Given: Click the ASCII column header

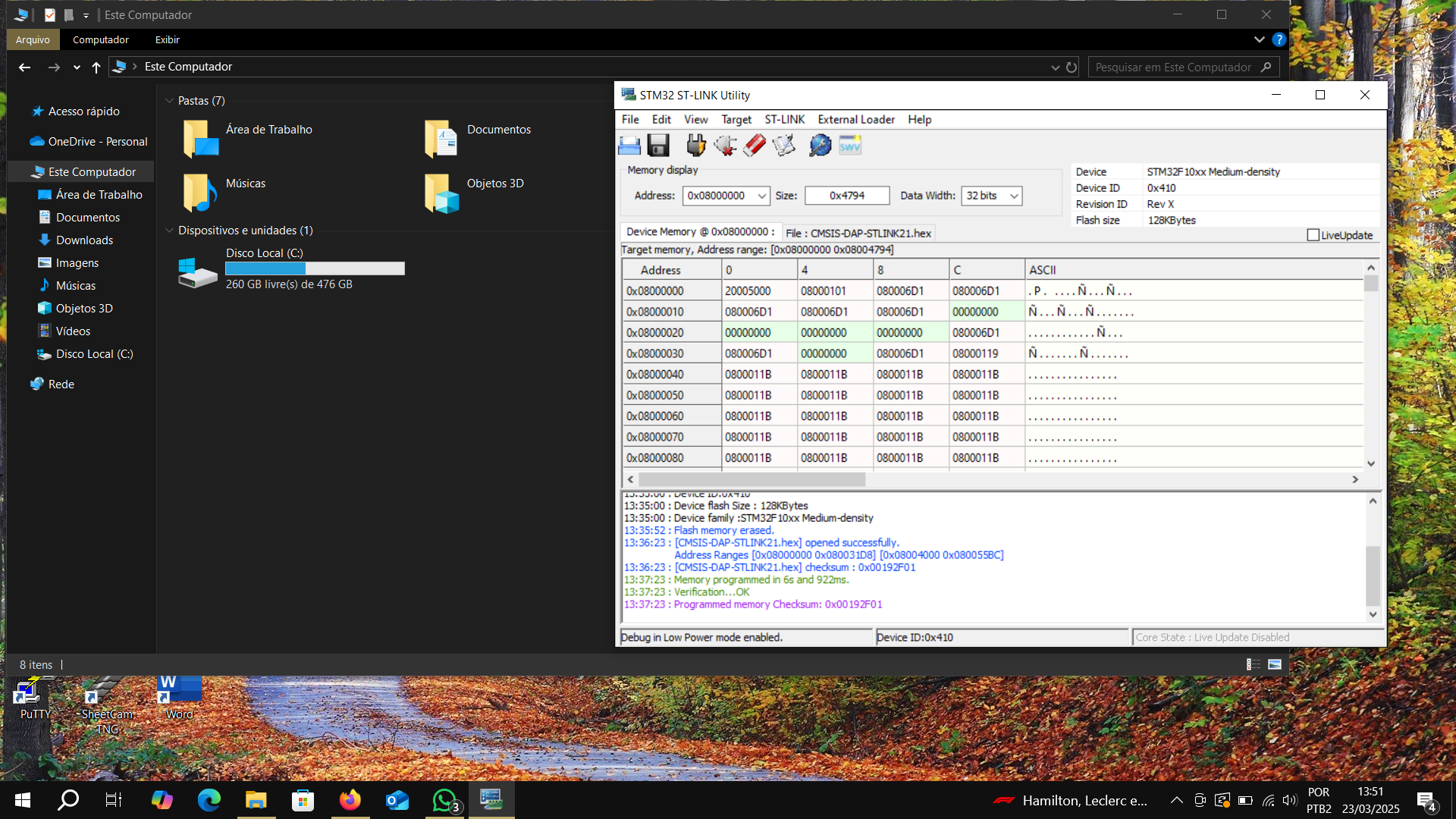Looking at the screenshot, I should coord(1194,270).
